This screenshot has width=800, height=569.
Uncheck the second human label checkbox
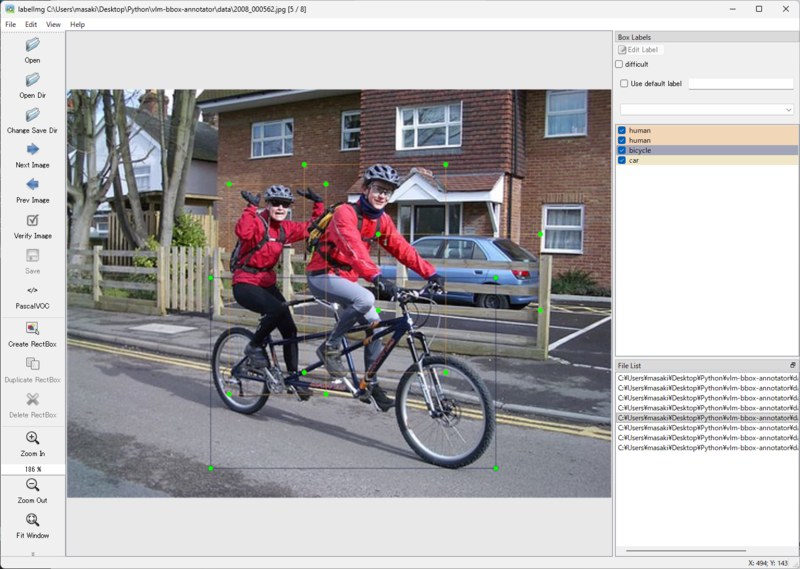tap(622, 140)
